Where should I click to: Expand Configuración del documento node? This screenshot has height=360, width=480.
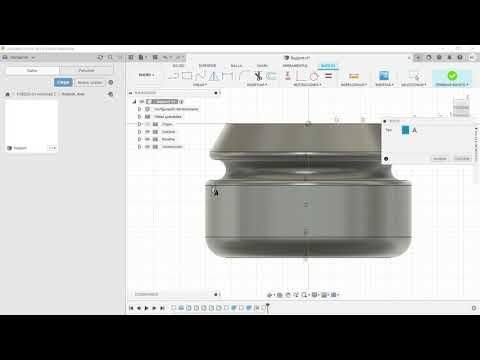[x=140, y=109]
